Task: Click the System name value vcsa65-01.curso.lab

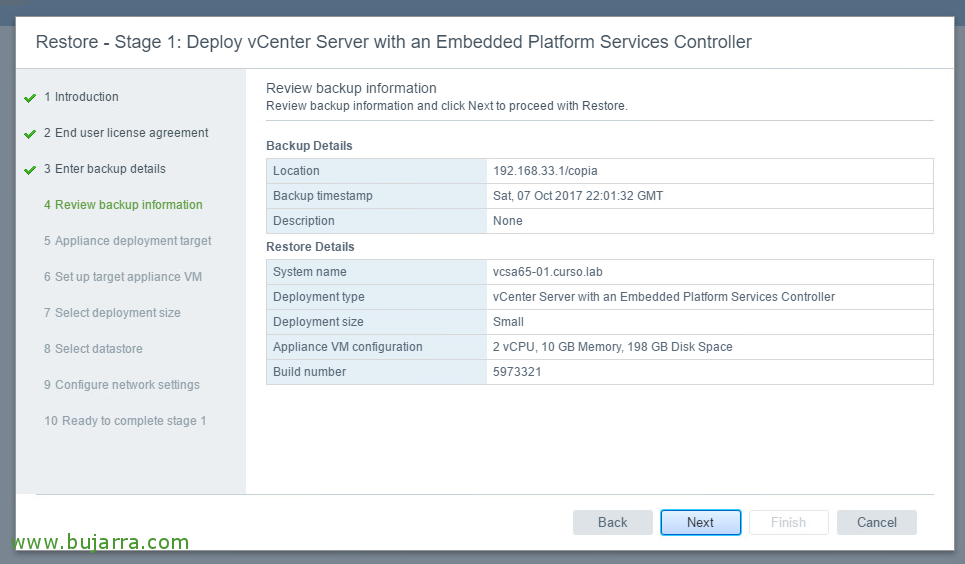Action: point(548,272)
